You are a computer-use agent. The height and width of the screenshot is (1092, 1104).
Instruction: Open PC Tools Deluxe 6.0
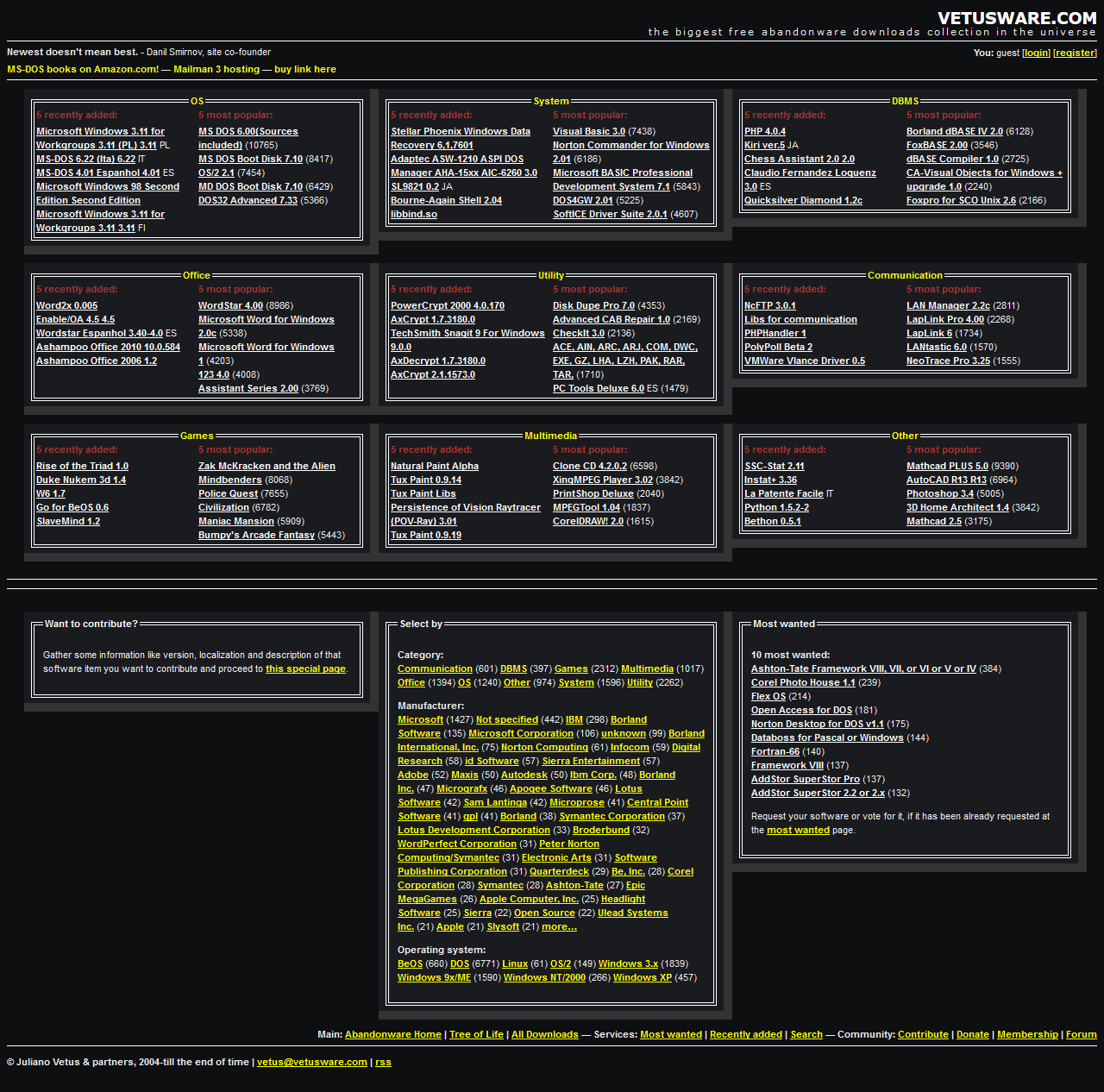coord(599,388)
